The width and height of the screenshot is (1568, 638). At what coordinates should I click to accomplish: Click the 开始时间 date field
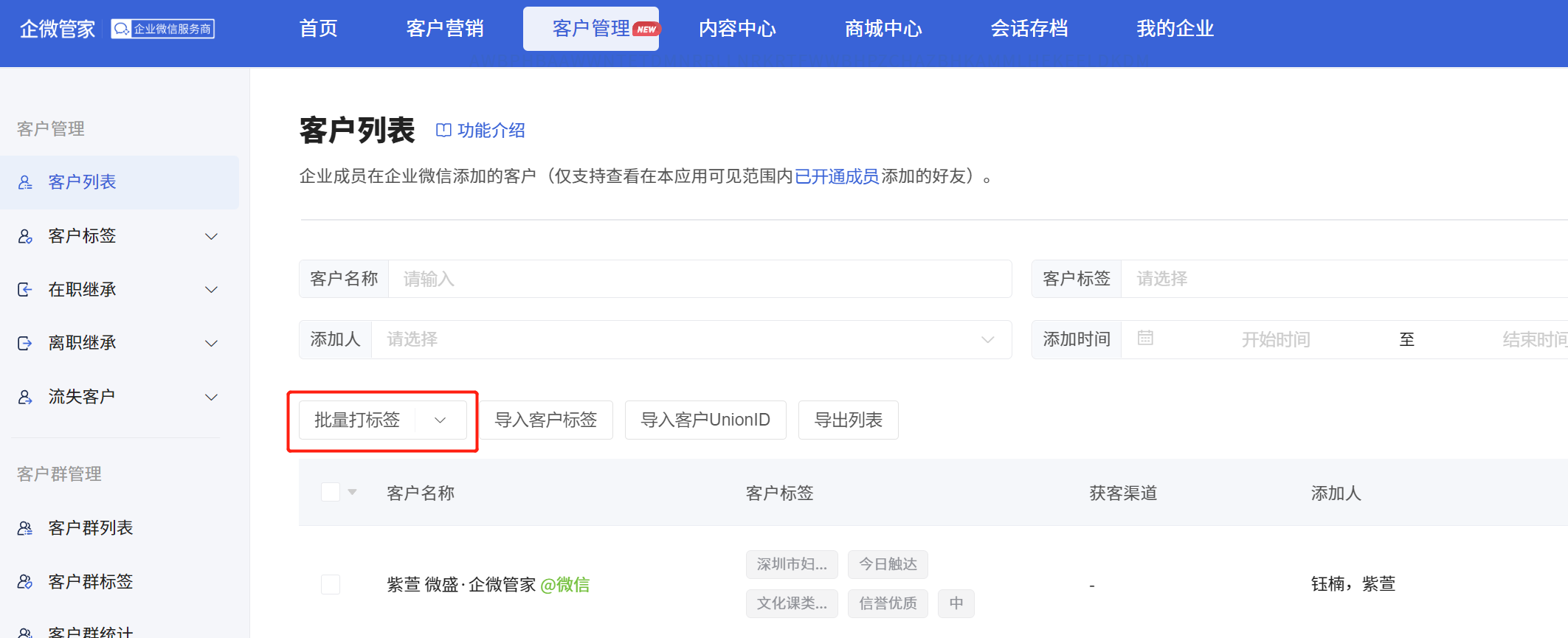tap(1276, 339)
